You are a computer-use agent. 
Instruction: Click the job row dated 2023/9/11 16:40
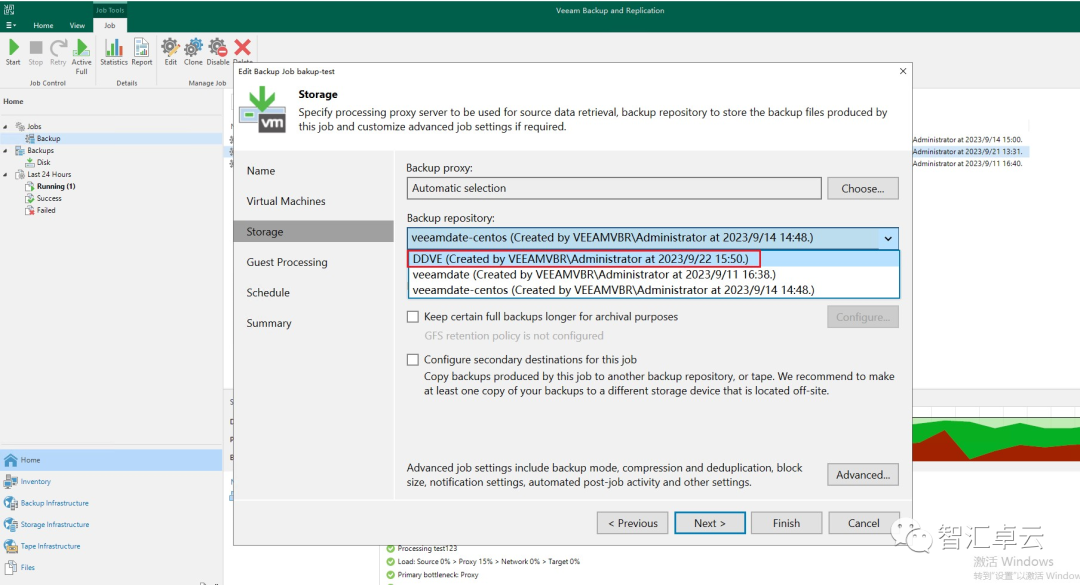[967, 164]
